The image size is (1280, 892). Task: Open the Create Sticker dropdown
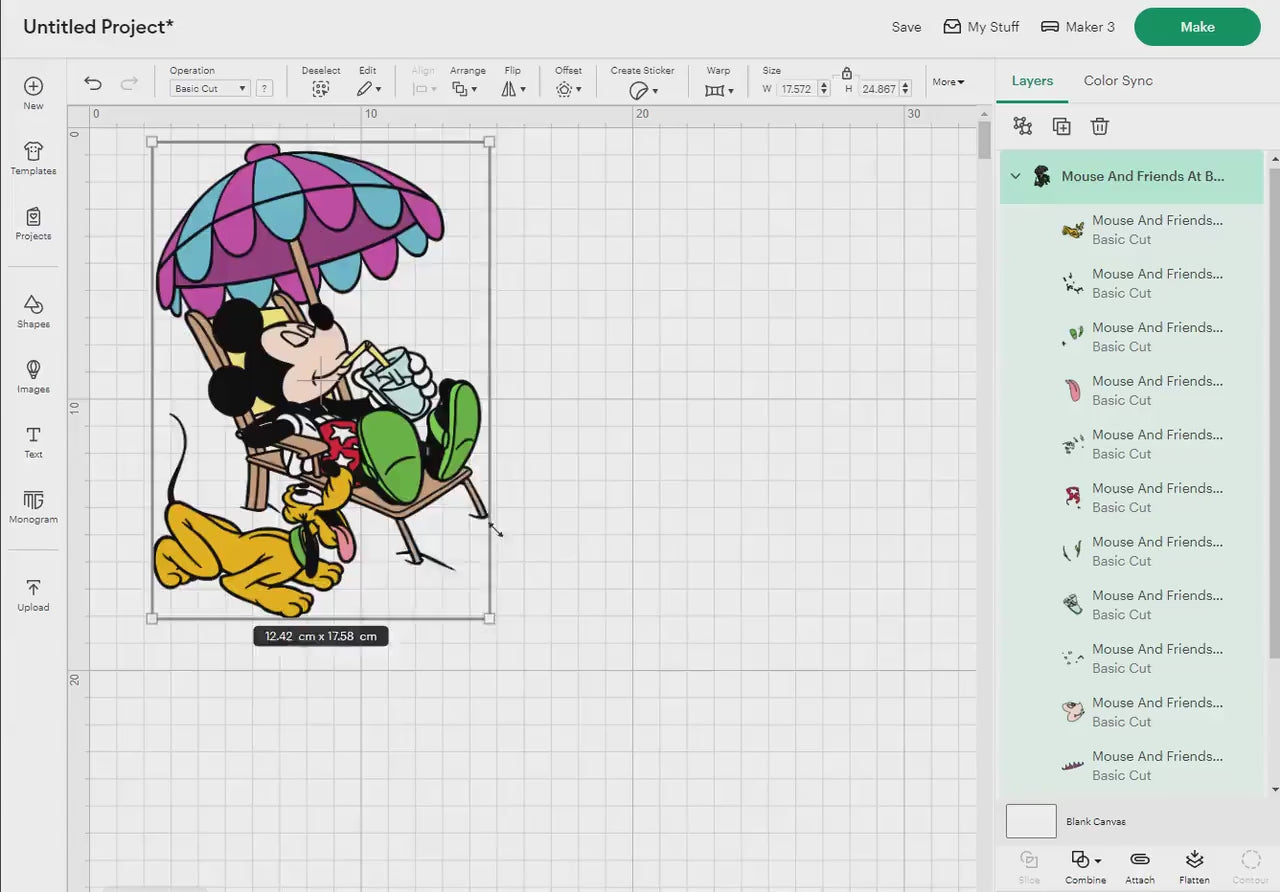point(643,89)
